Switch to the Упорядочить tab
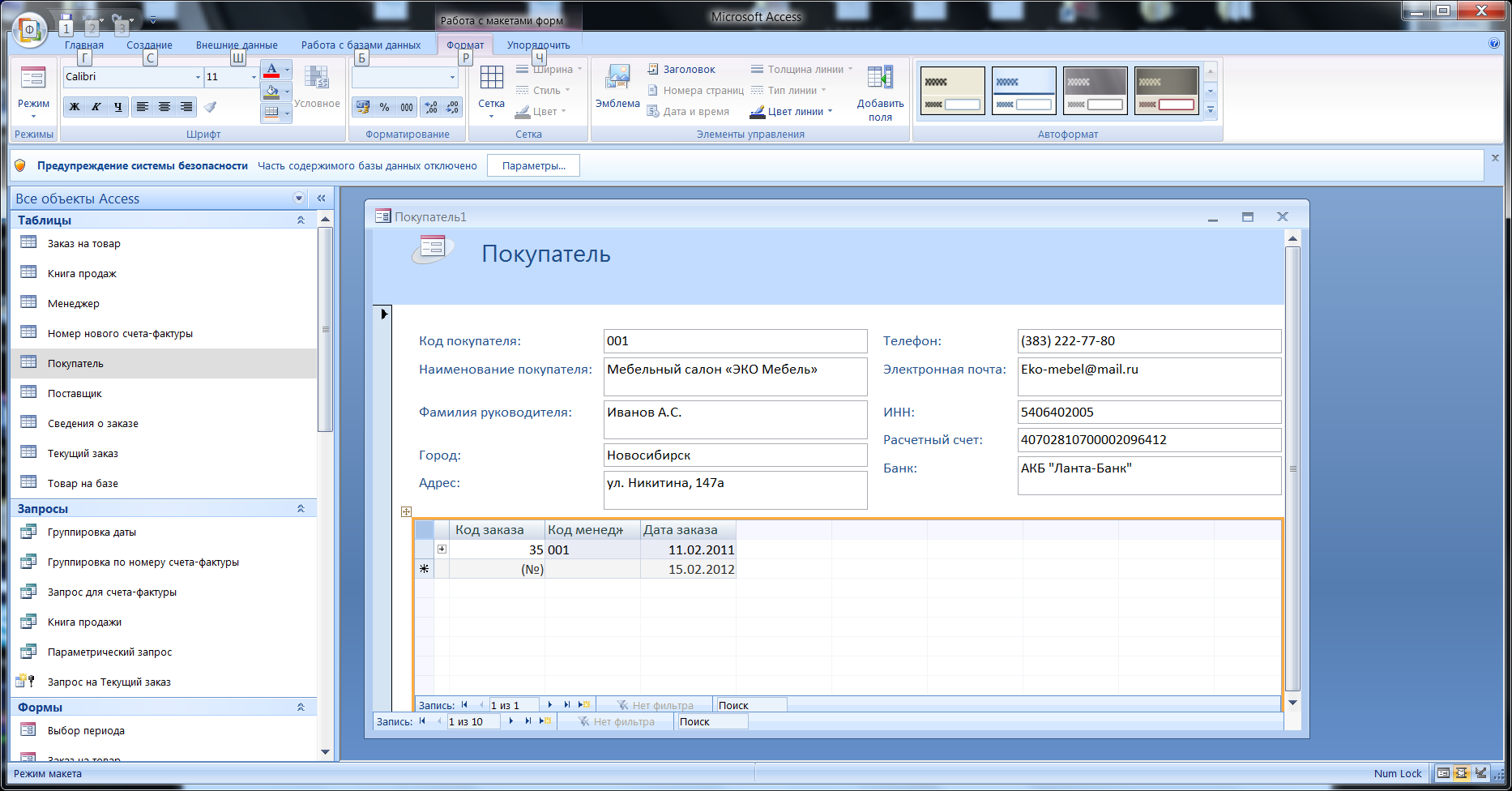The height and width of the screenshot is (791, 1512). click(538, 45)
